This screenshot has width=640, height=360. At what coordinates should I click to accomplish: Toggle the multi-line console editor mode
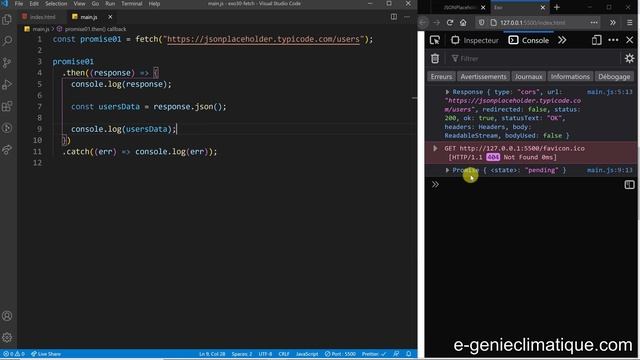[629, 184]
